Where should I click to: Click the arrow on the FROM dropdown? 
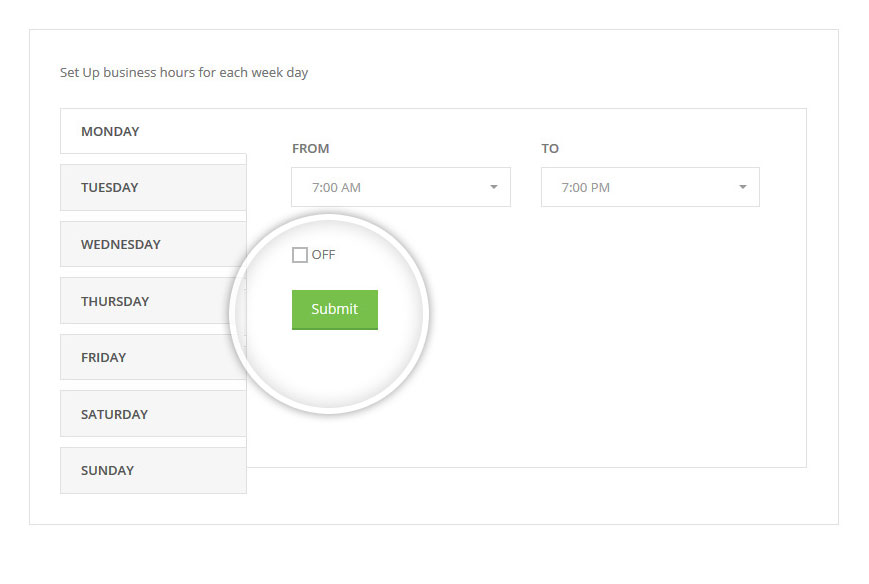494,187
